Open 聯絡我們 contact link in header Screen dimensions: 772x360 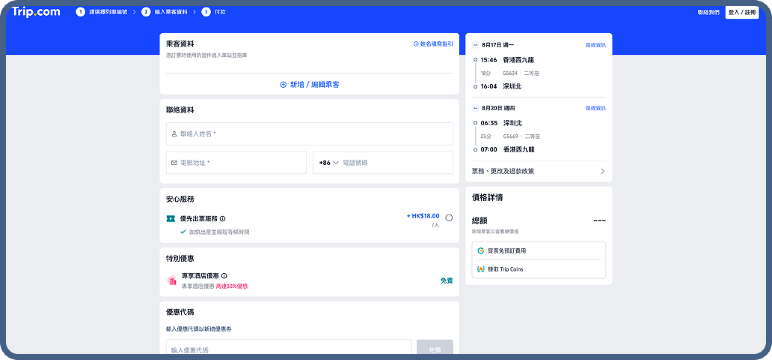tap(708, 12)
